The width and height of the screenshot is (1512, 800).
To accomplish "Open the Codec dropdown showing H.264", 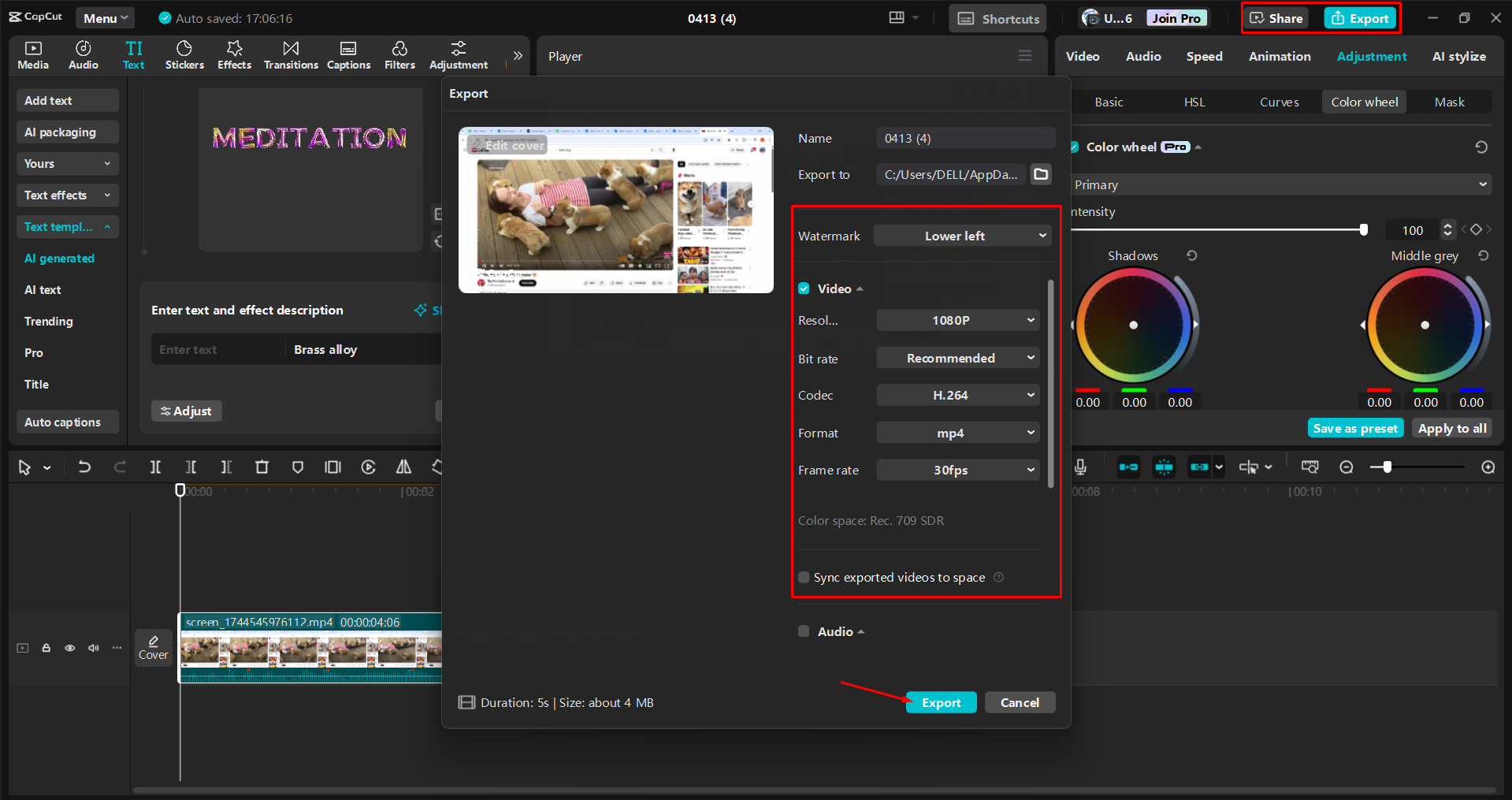I will (x=957, y=395).
